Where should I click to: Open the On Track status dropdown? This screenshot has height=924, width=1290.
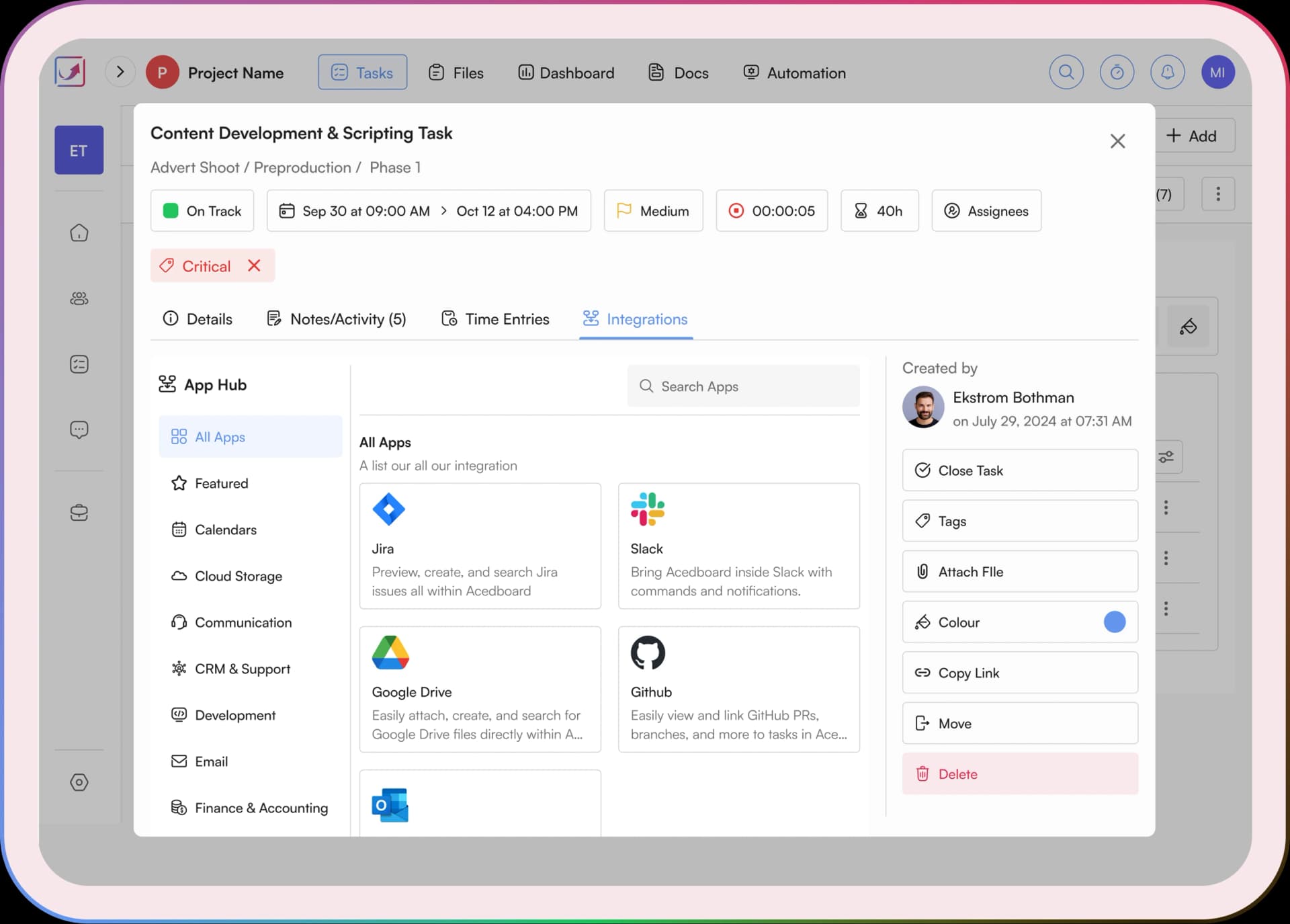click(x=202, y=211)
